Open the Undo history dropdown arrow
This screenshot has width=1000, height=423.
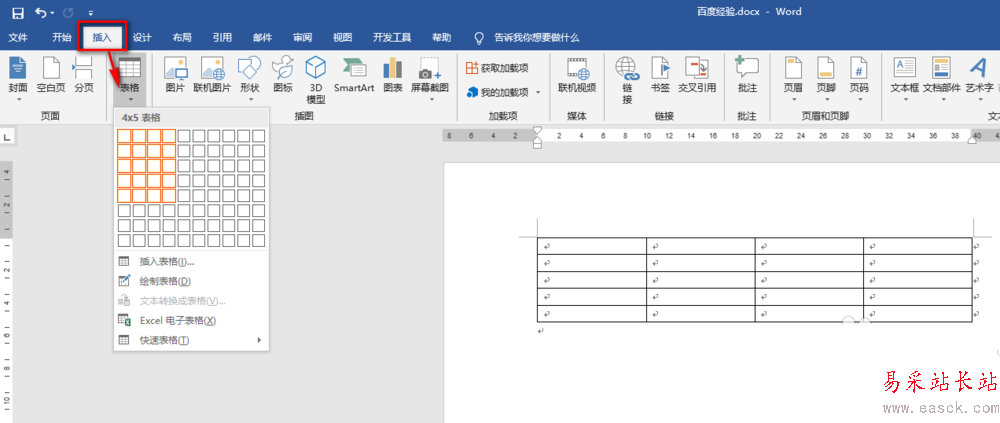tap(52, 13)
